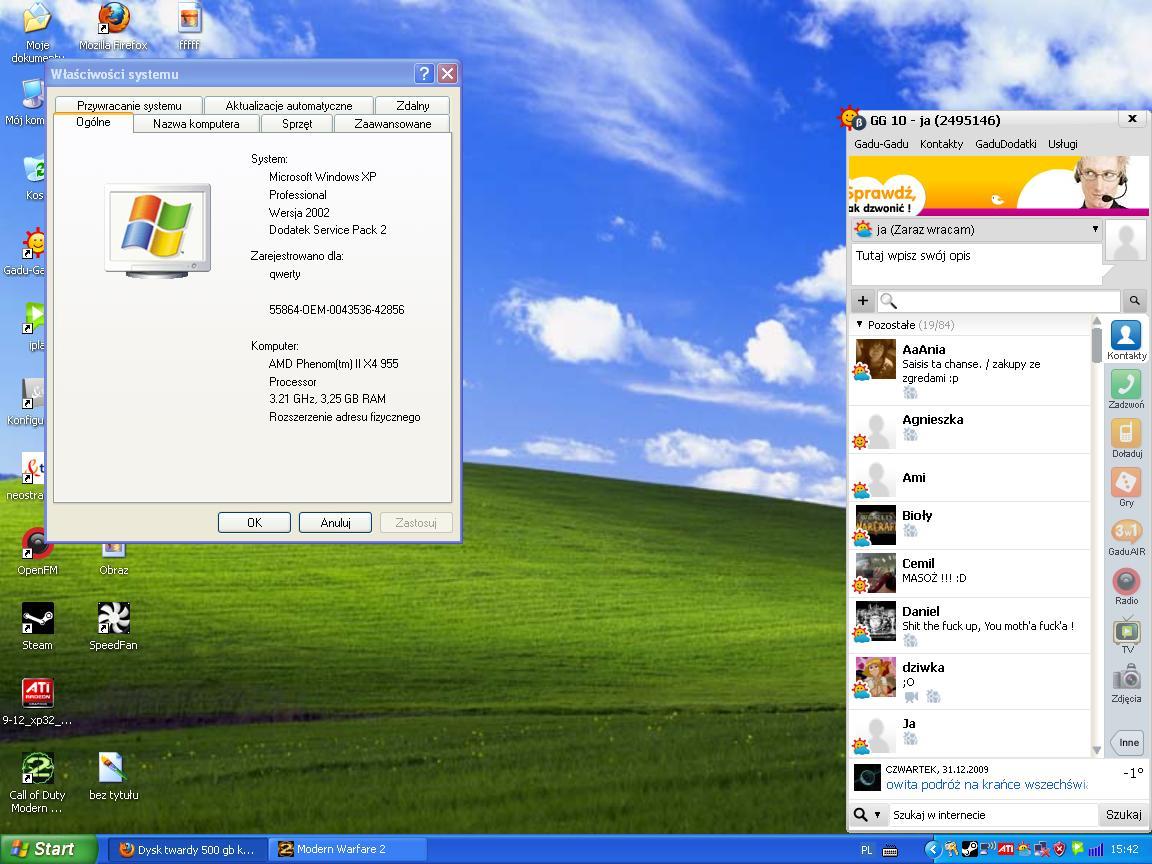Switch to the Zaawansowane tab

click(x=392, y=123)
